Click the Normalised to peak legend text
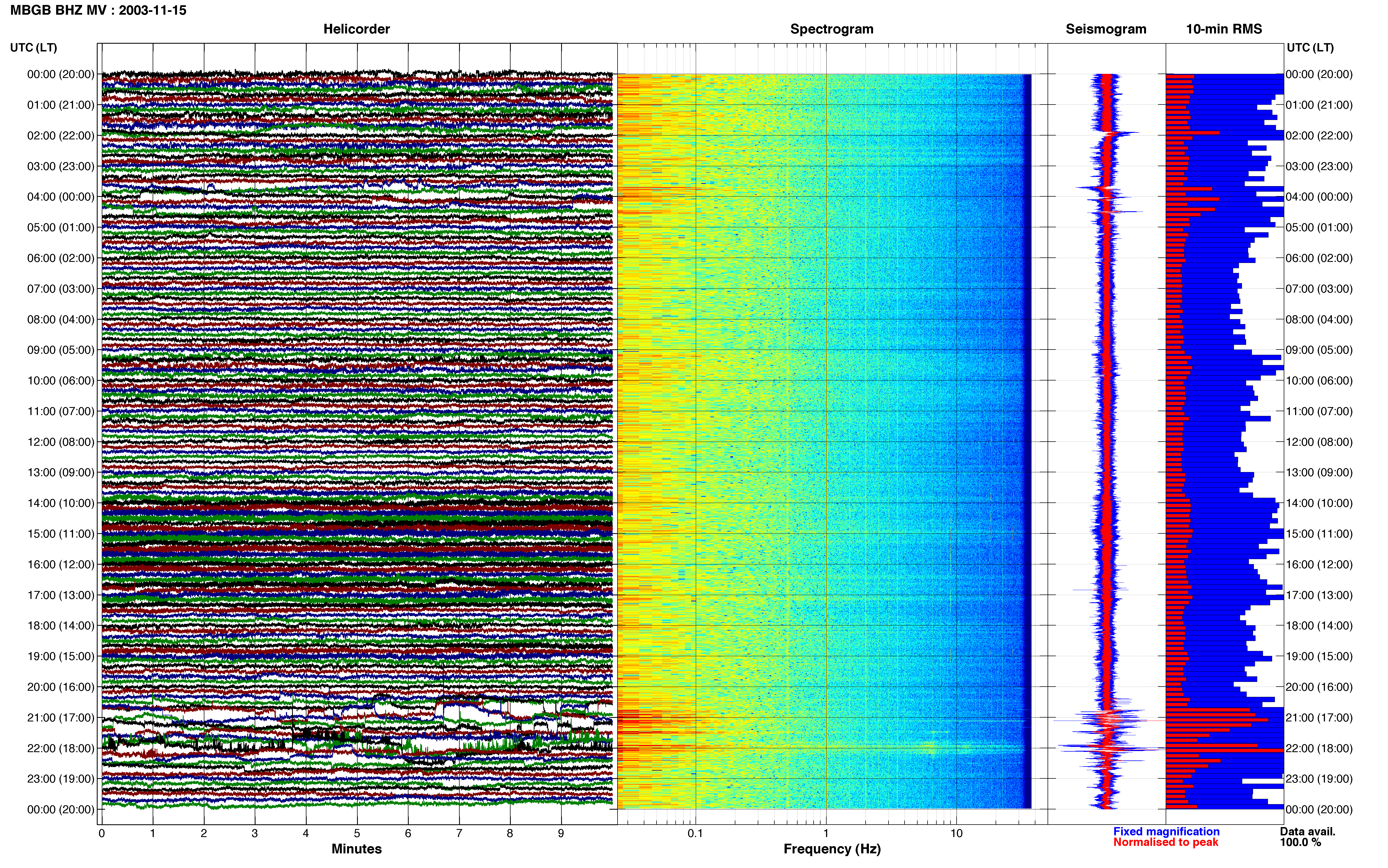1388x868 pixels. (1166, 843)
